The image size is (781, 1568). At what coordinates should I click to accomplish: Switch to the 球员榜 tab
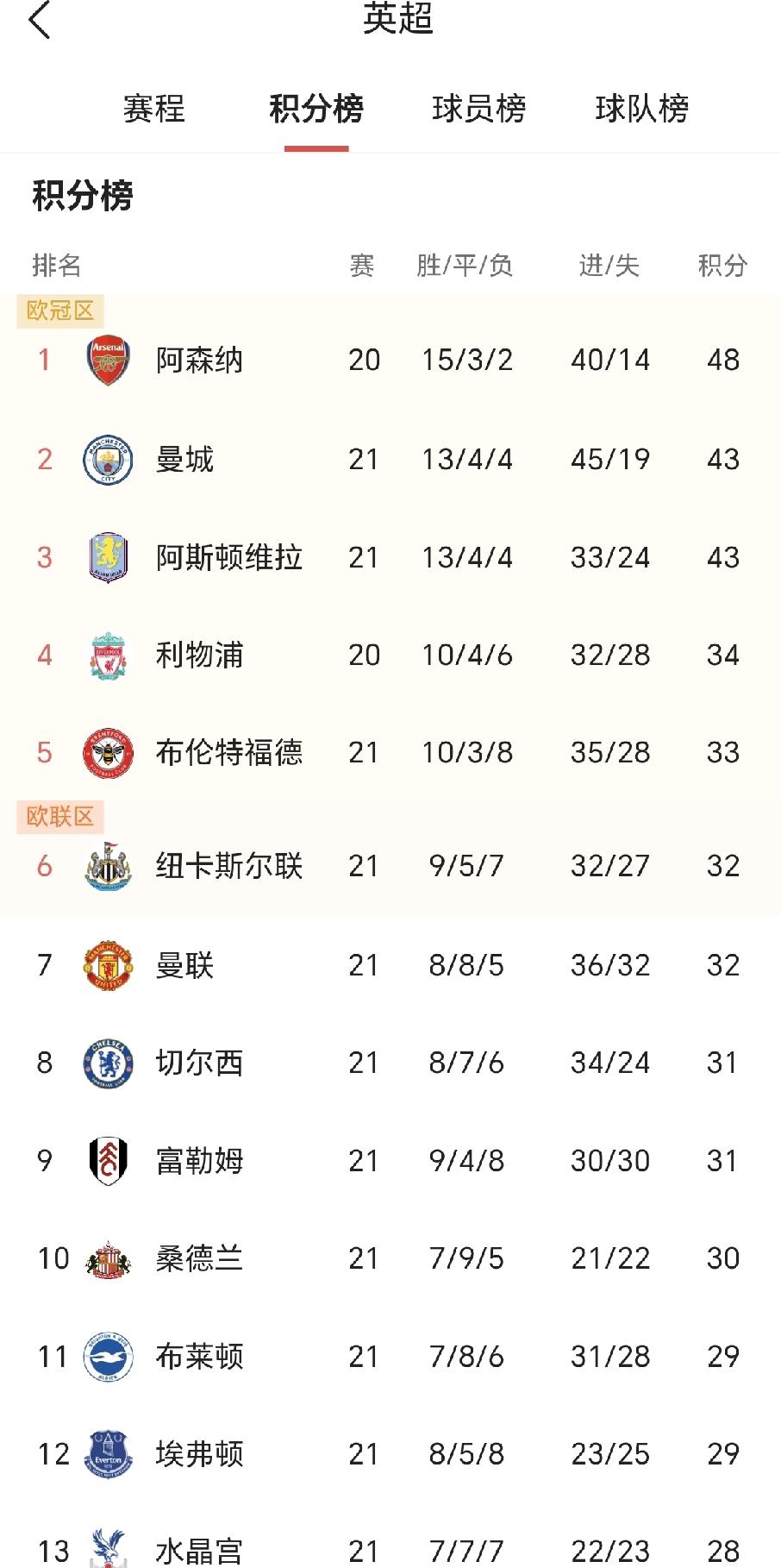click(x=478, y=109)
